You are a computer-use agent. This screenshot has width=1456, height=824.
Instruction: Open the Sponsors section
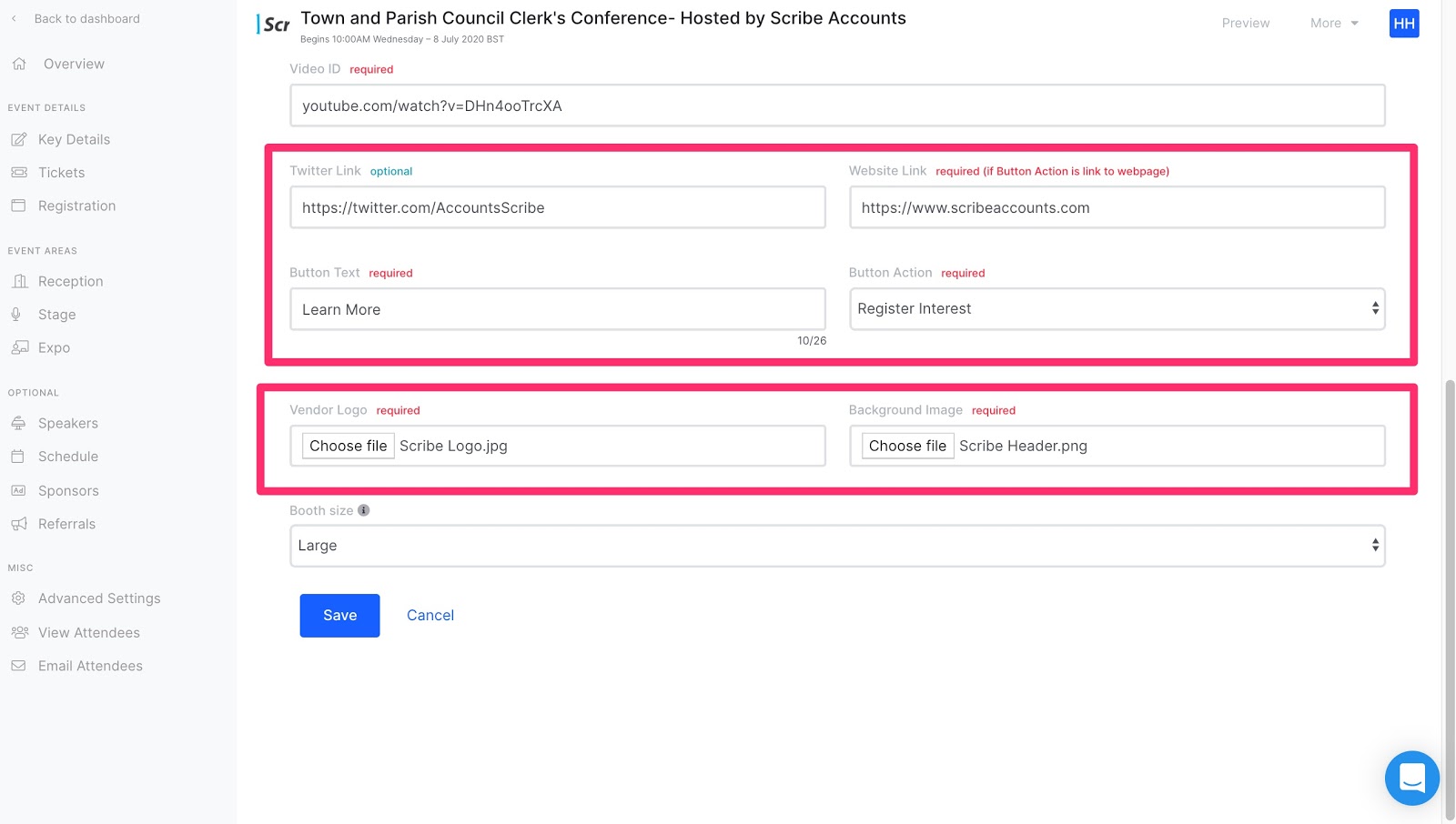click(68, 490)
